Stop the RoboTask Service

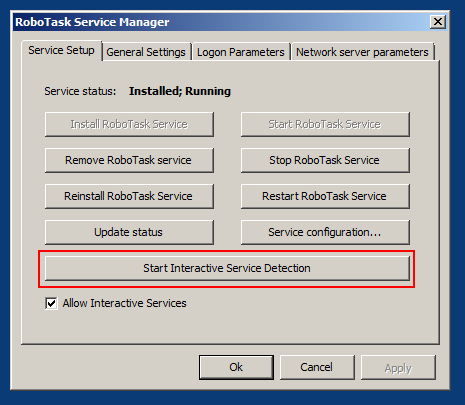[325, 160]
